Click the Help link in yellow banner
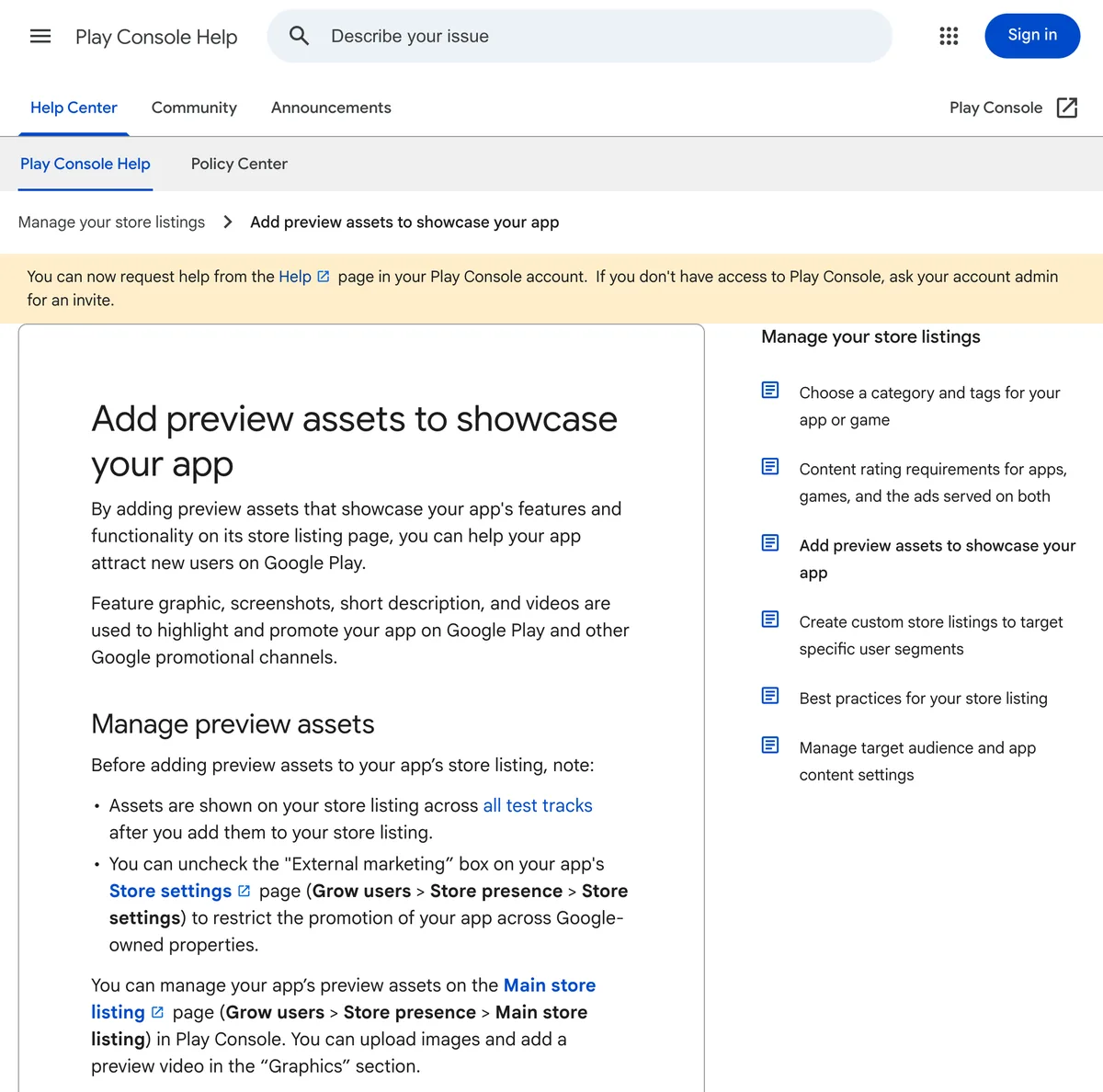 tap(295, 277)
